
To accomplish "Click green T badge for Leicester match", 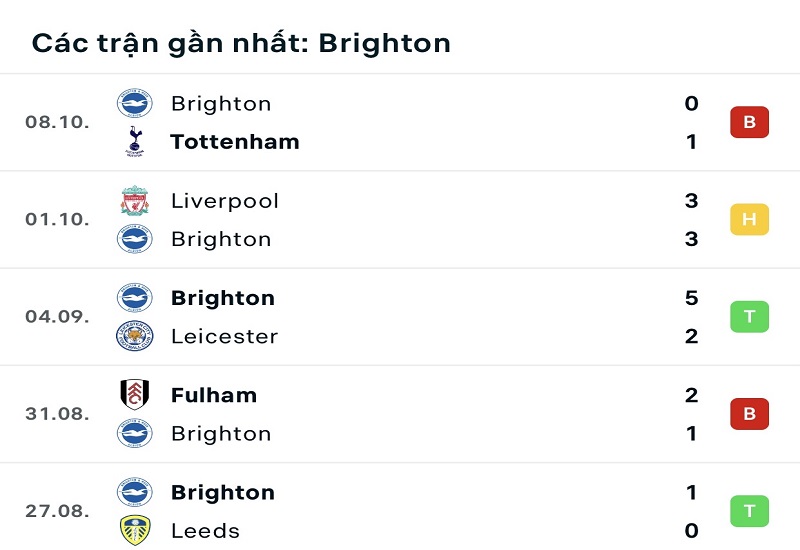I will point(749,316).
